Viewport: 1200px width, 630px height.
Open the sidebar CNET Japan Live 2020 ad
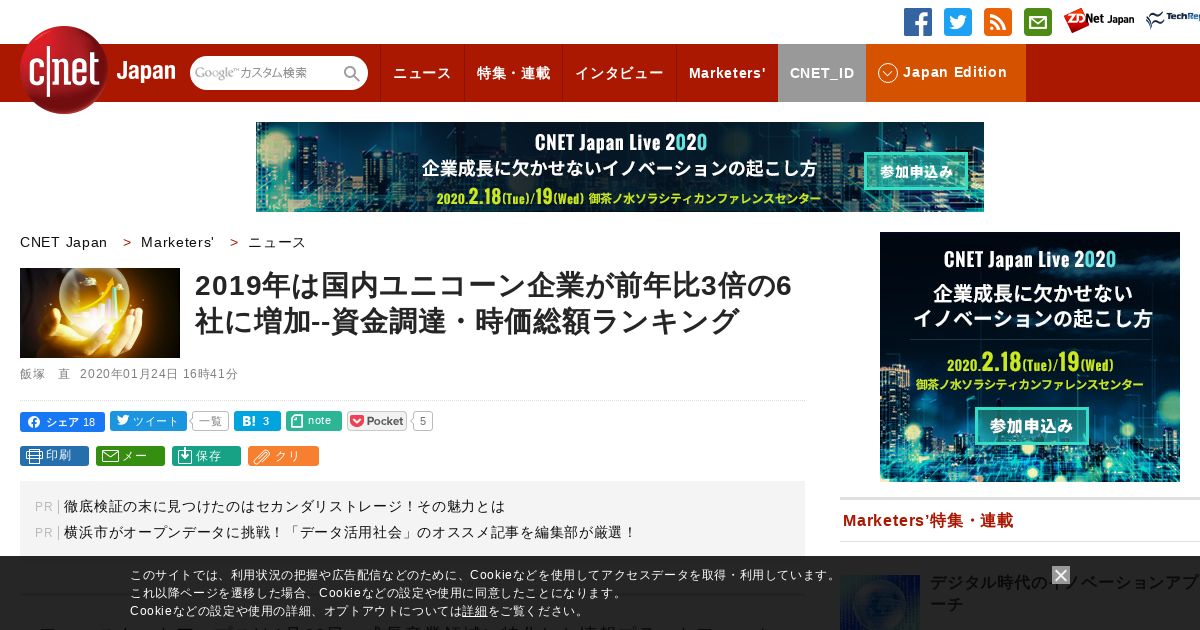(1030, 357)
